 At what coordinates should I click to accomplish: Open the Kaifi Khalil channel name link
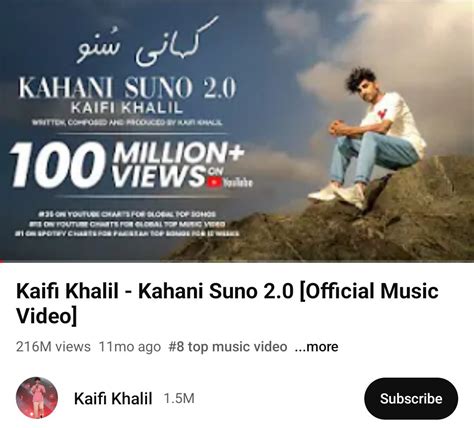[x=113, y=398]
